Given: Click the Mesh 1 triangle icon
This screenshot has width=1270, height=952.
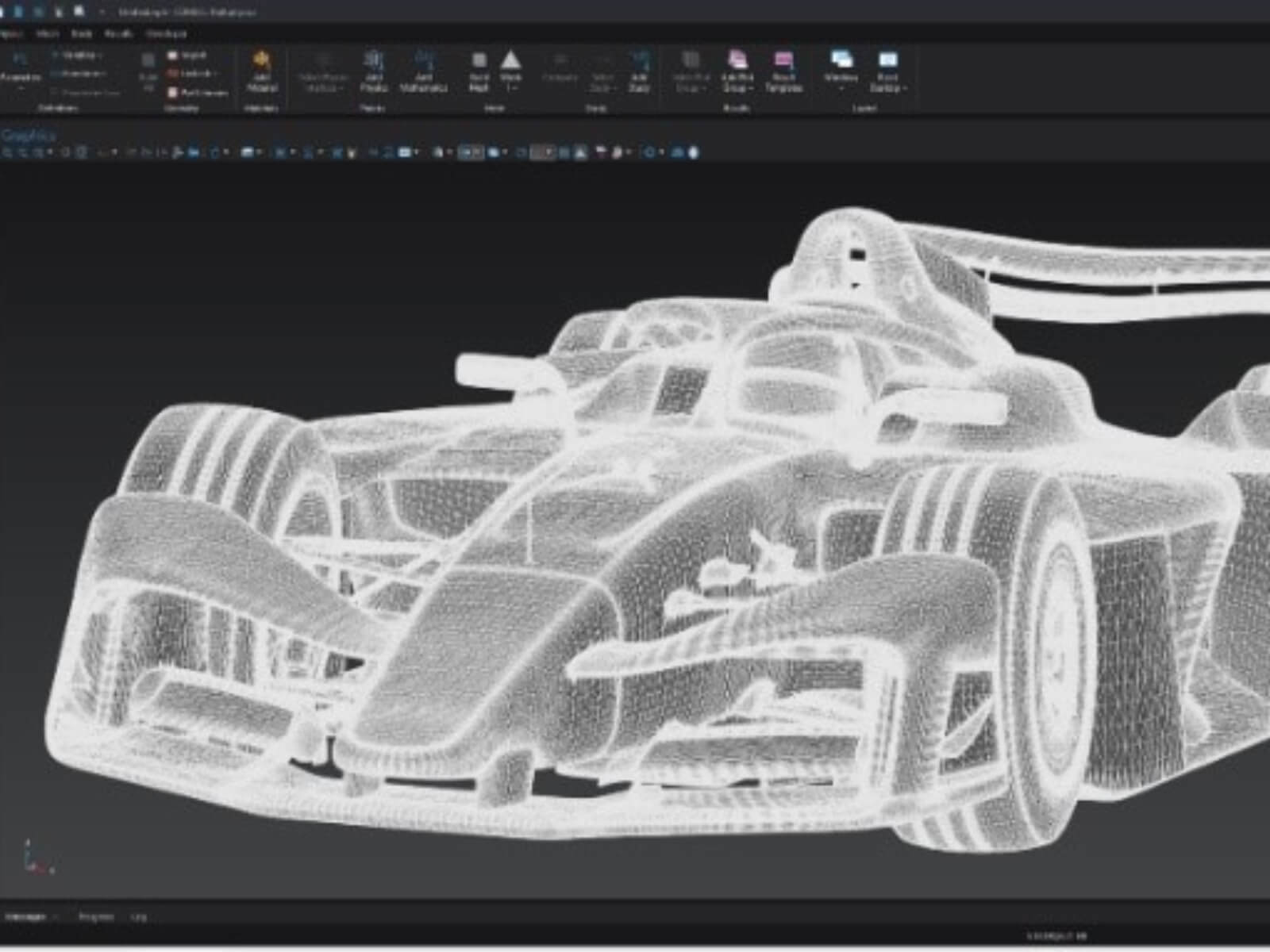Looking at the screenshot, I should (x=510, y=70).
